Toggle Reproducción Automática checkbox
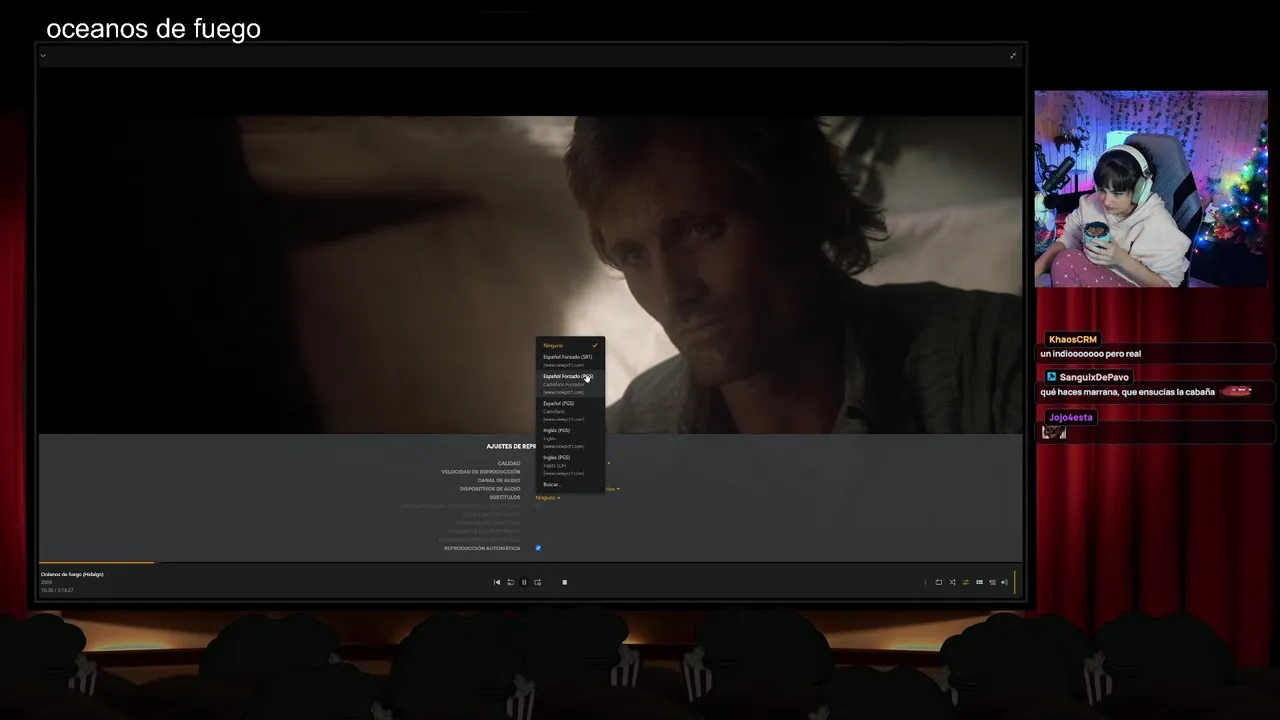 point(538,548)
